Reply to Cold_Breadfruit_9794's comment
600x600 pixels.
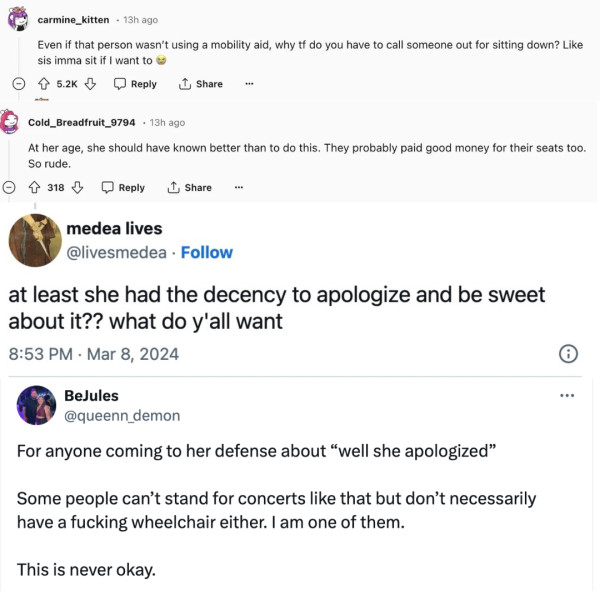point(123,187)
